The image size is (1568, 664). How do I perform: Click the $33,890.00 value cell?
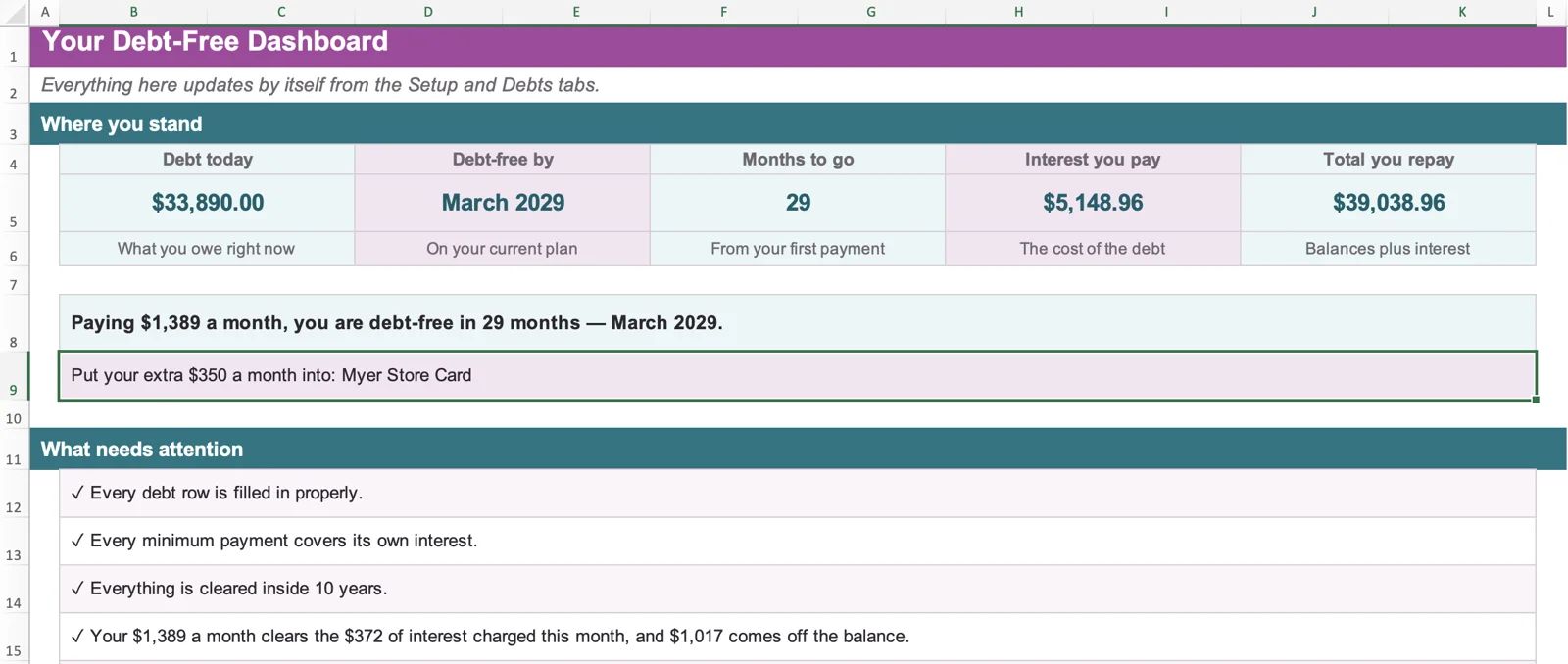pos(207,203)
